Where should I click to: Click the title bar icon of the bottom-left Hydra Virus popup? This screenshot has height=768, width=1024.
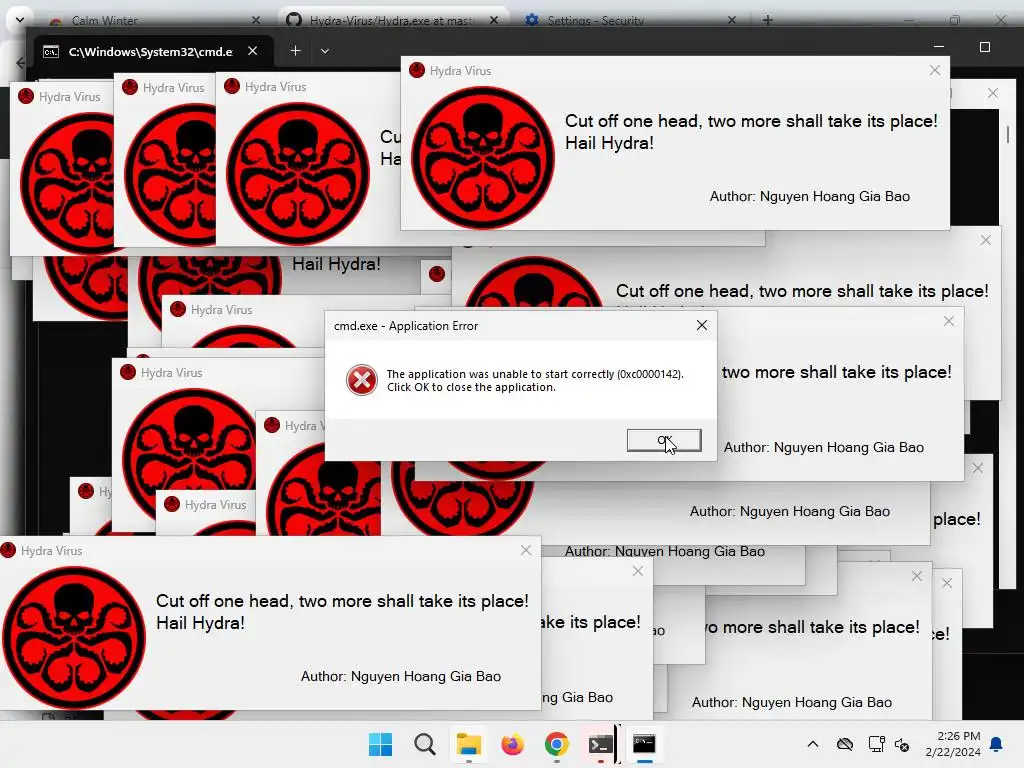[8, 551]
